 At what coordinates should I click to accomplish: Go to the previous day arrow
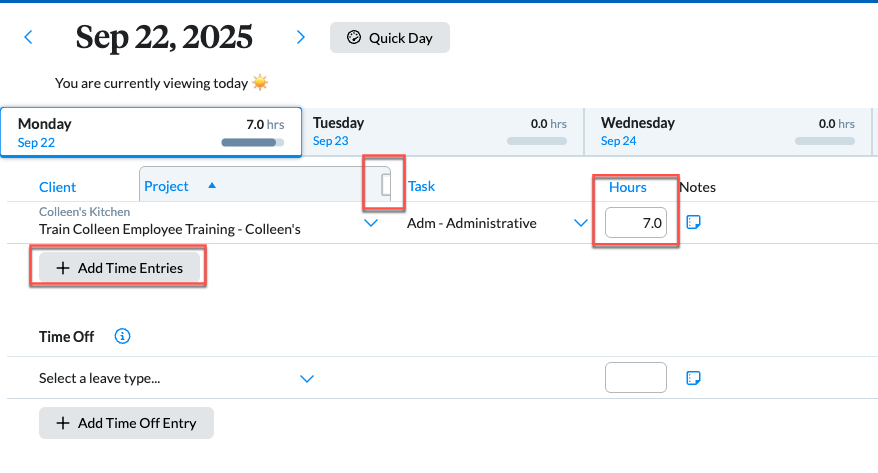coord(28,38)
